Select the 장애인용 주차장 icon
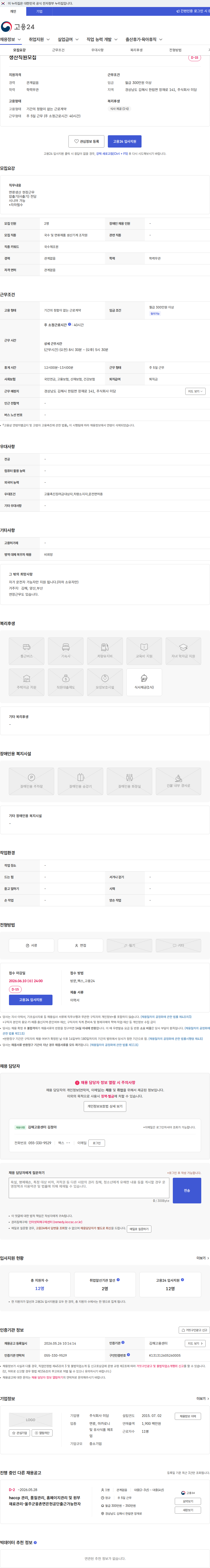The width and height of the screenshot is (210, 1568). [31, 782]
